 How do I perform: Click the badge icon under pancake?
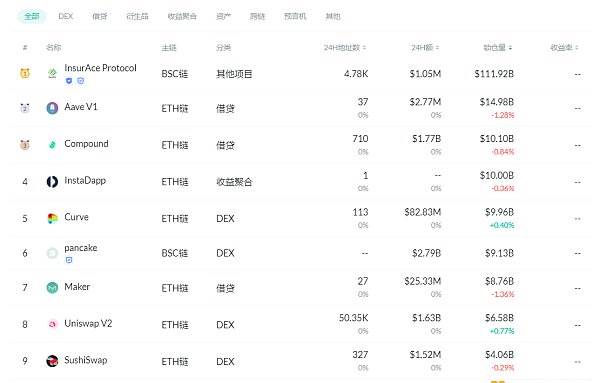(x=69, y=260)
